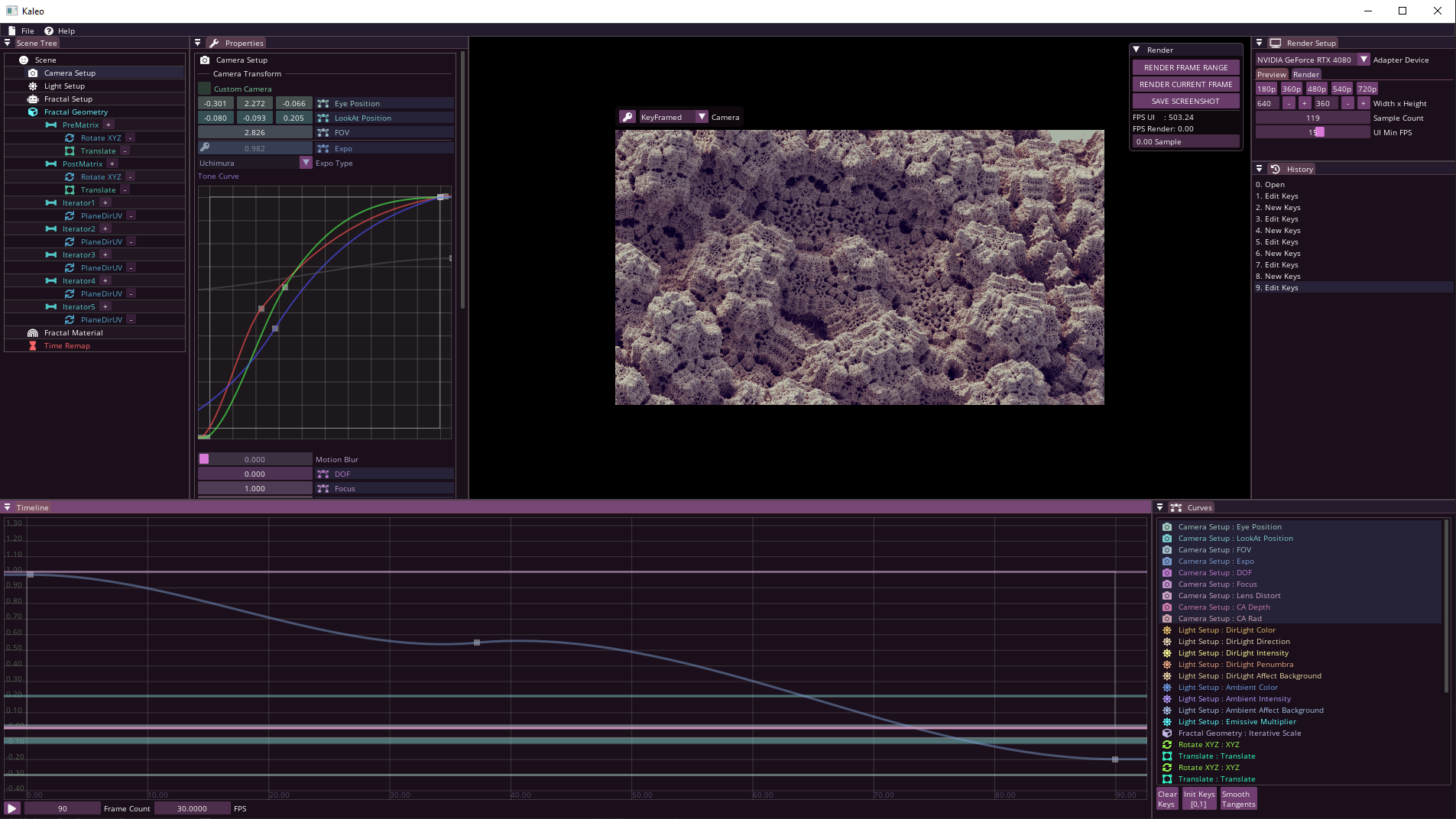Image resolution: width=1456 pixels, height=819 pixels.
Task: Click the RENDER FRAME RANGE button
Action: click(1185, 67)
